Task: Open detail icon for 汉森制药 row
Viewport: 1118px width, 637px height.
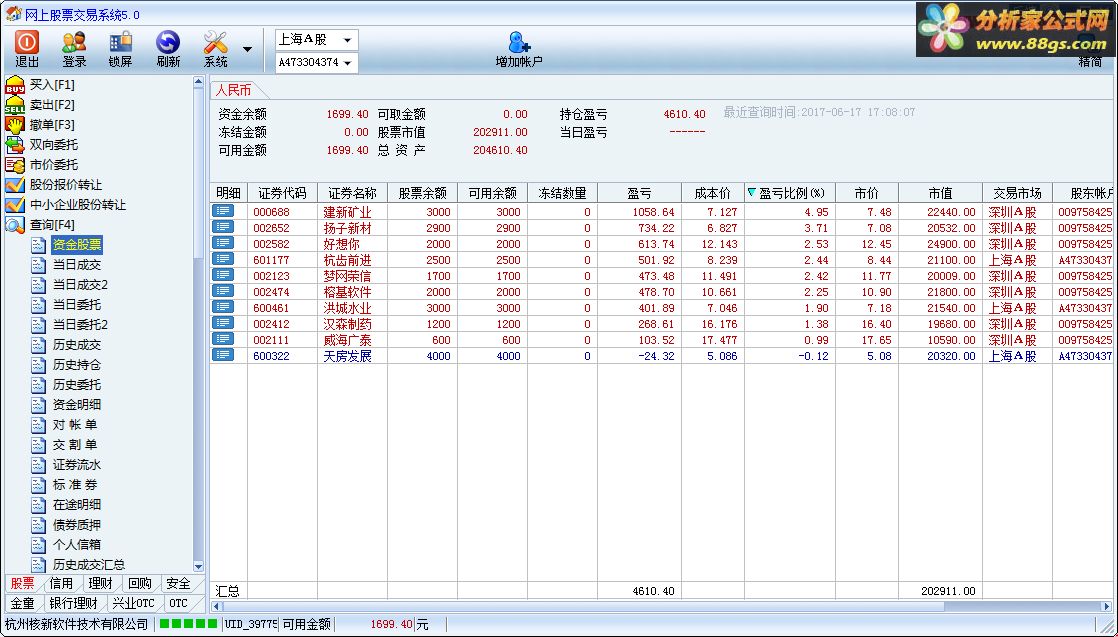Action: [x=222, y=322]
